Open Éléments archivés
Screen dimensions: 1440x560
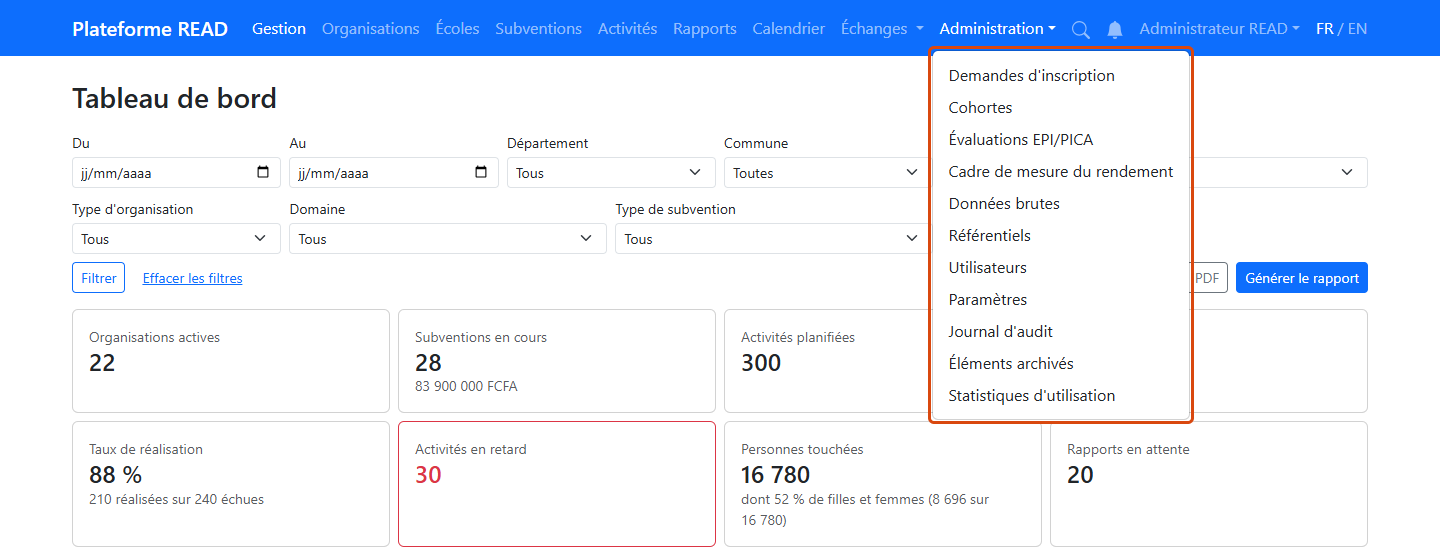1060,363
